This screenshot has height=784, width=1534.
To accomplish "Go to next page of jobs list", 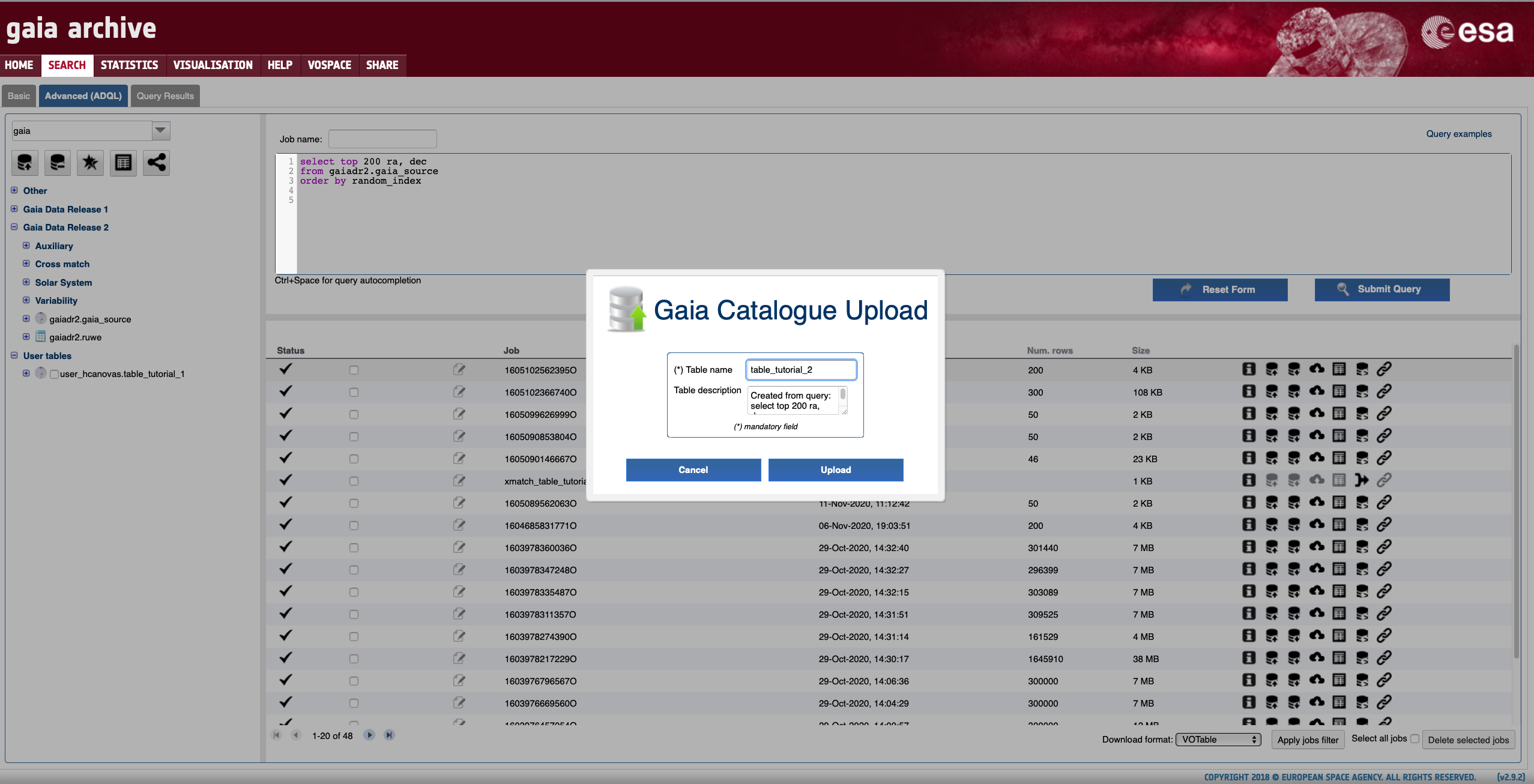I will [x=369, y=735].
